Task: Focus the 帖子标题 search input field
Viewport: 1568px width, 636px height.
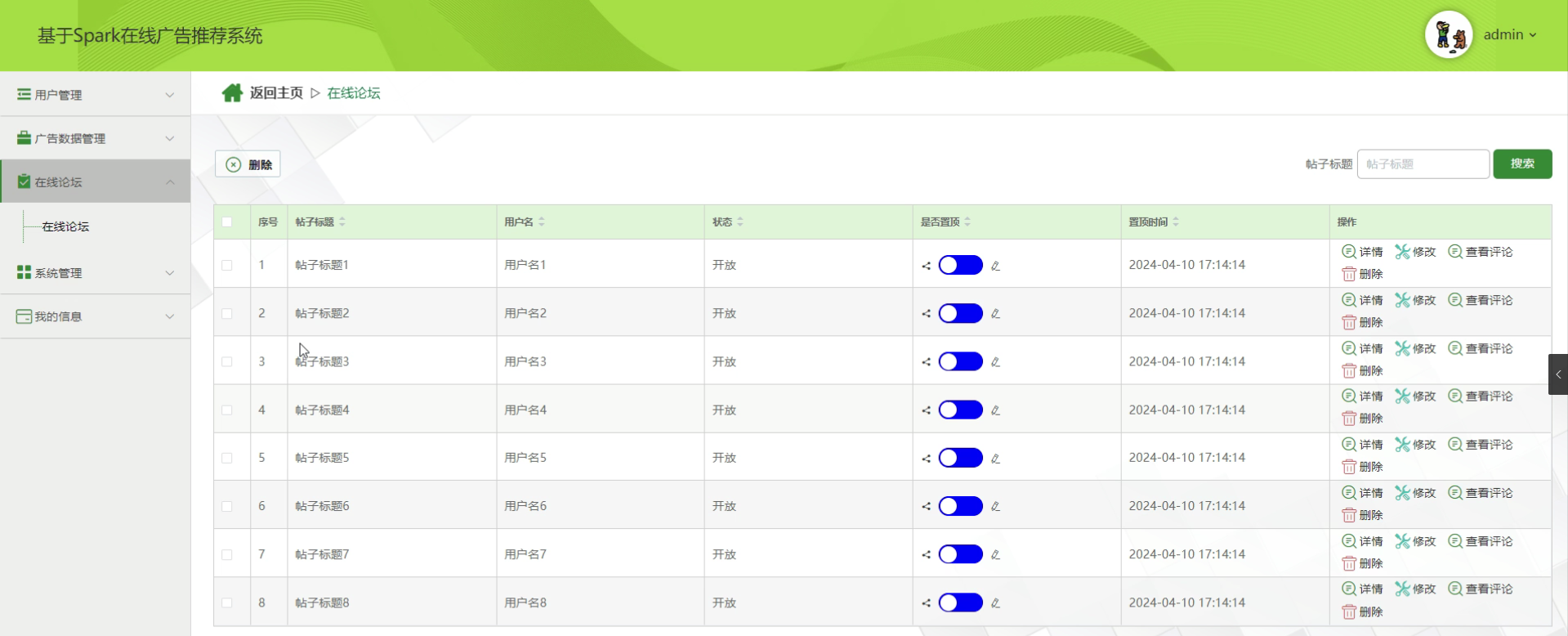Action: [1423, 163]
